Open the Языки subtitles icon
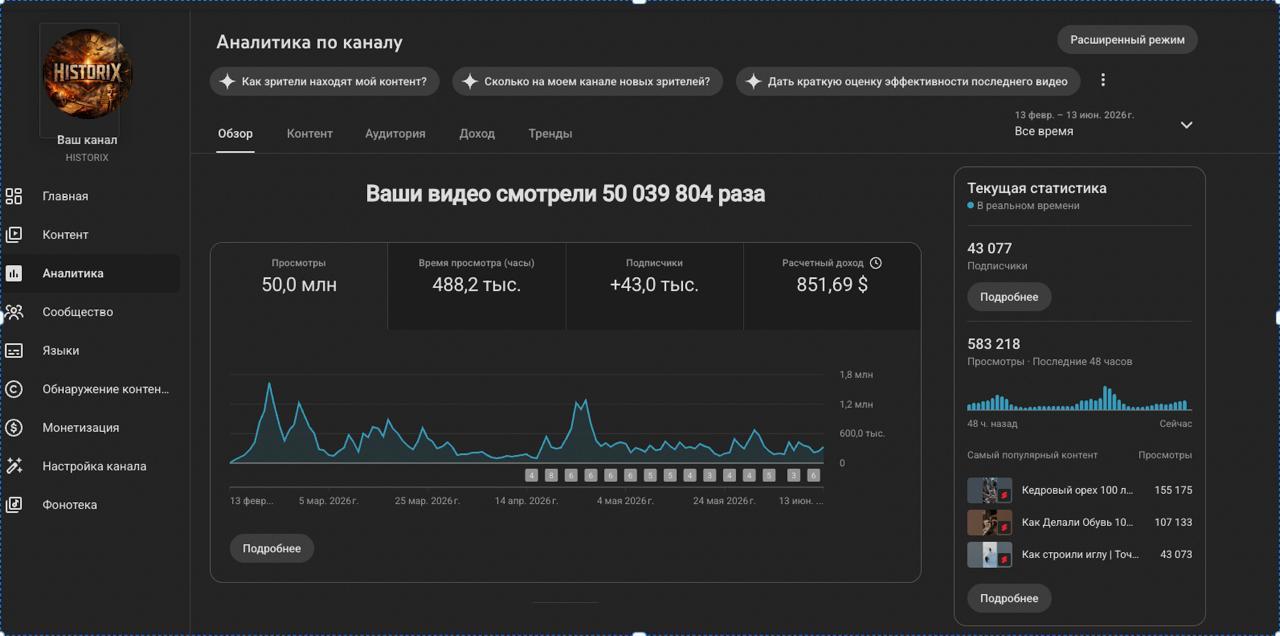 pos(14,351)
